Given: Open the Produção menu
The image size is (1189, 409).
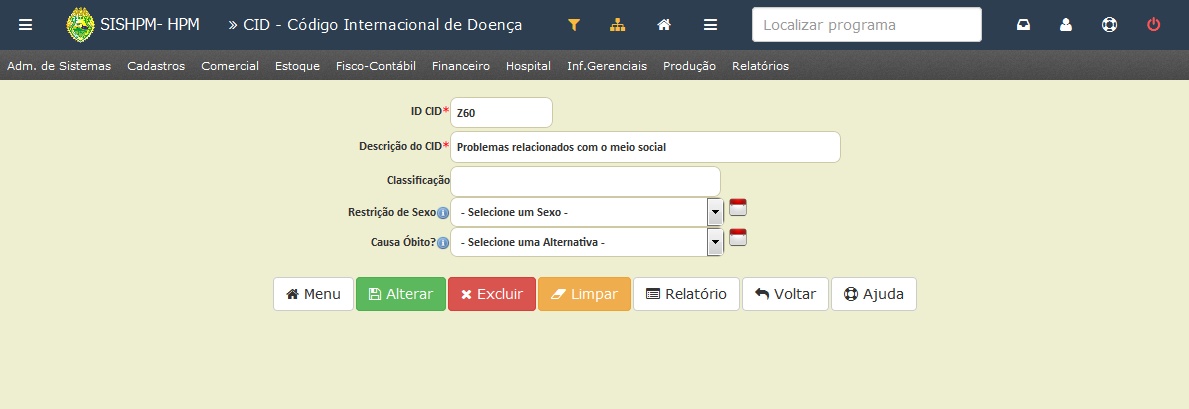Looking at the screenshot, I should pyautogui.click(x=689, y=66).
